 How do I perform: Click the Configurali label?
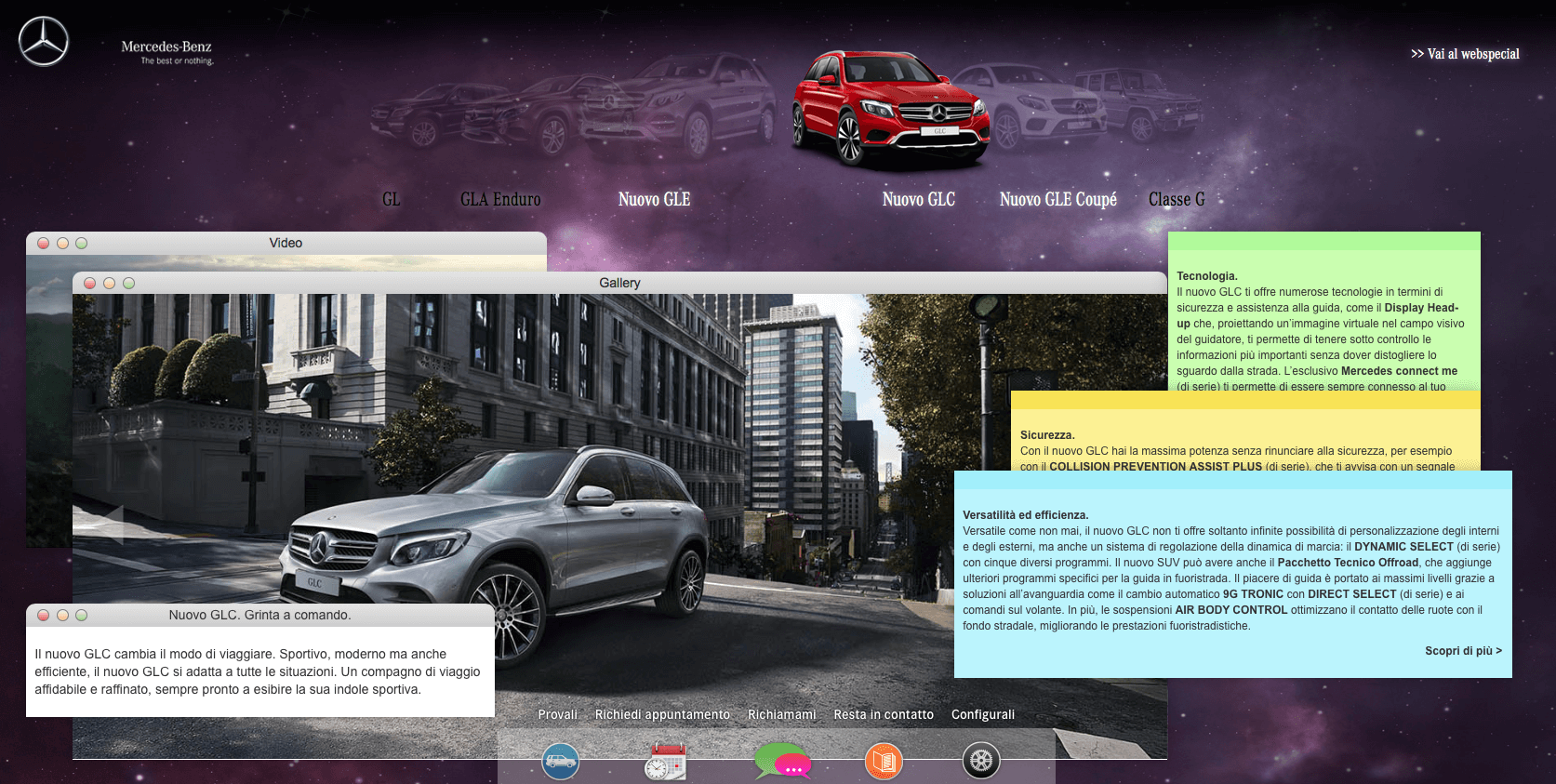click(x=982, y=714)
